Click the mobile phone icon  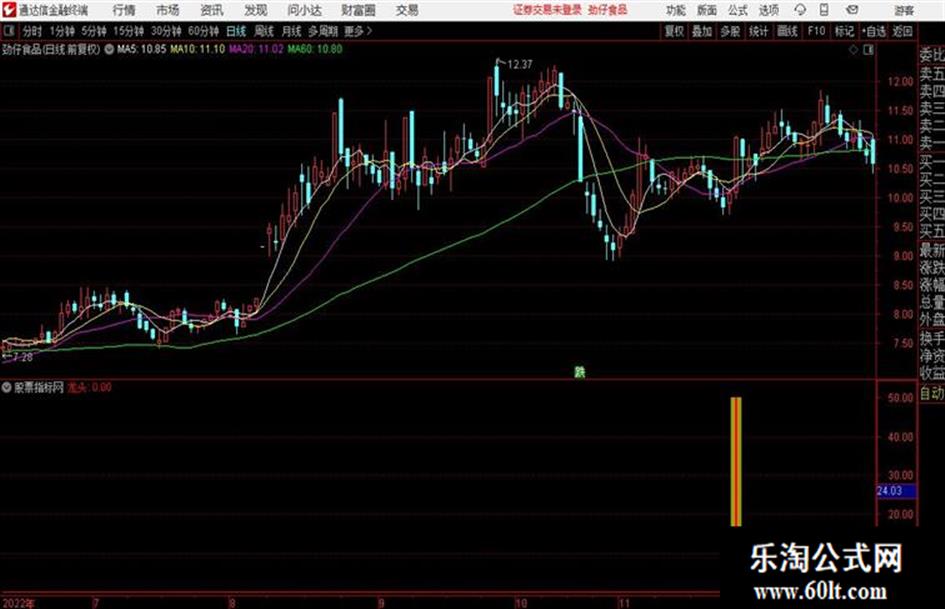click(x=824, y=10)
